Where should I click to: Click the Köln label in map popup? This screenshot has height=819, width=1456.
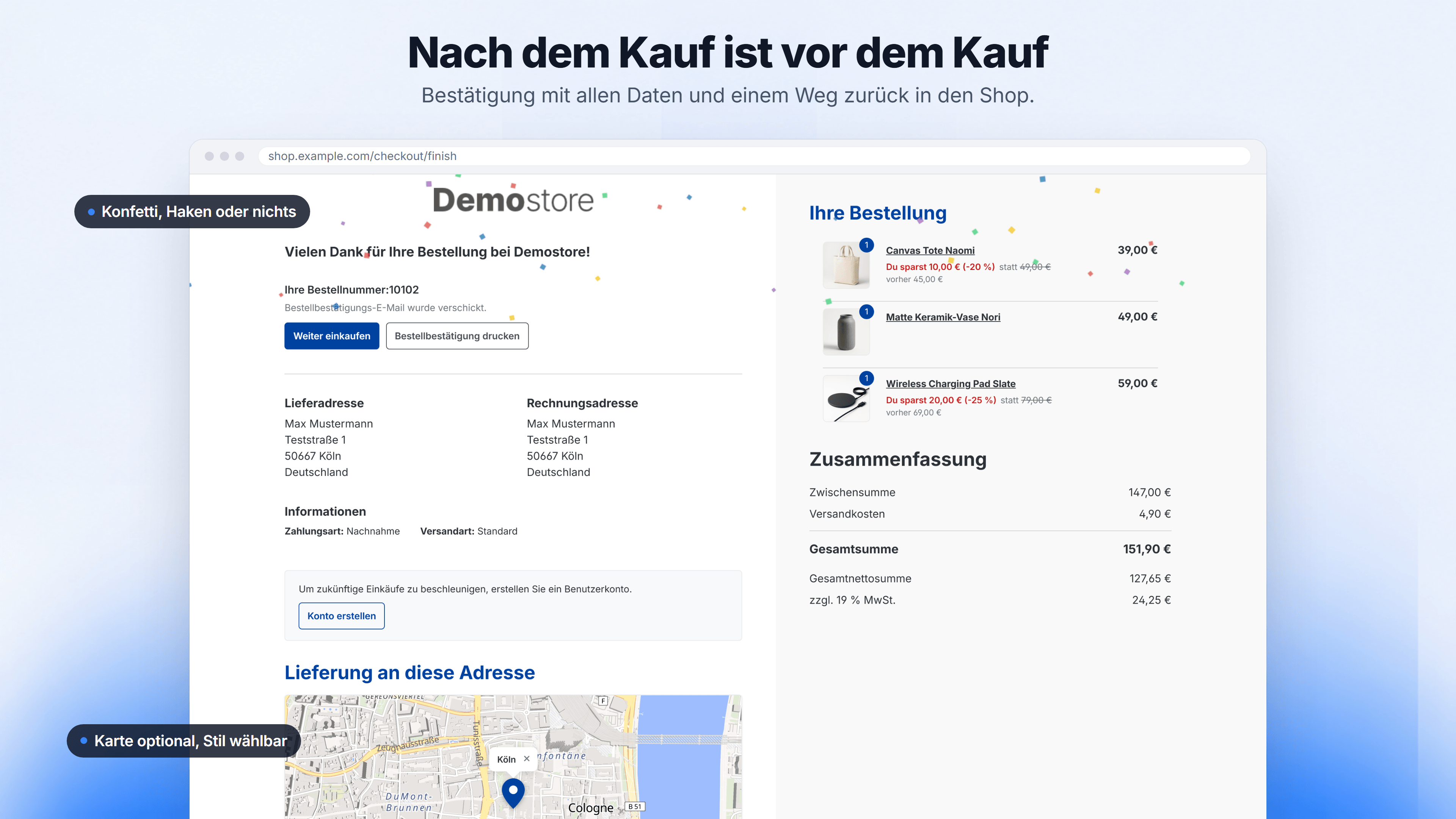[506, 759]
